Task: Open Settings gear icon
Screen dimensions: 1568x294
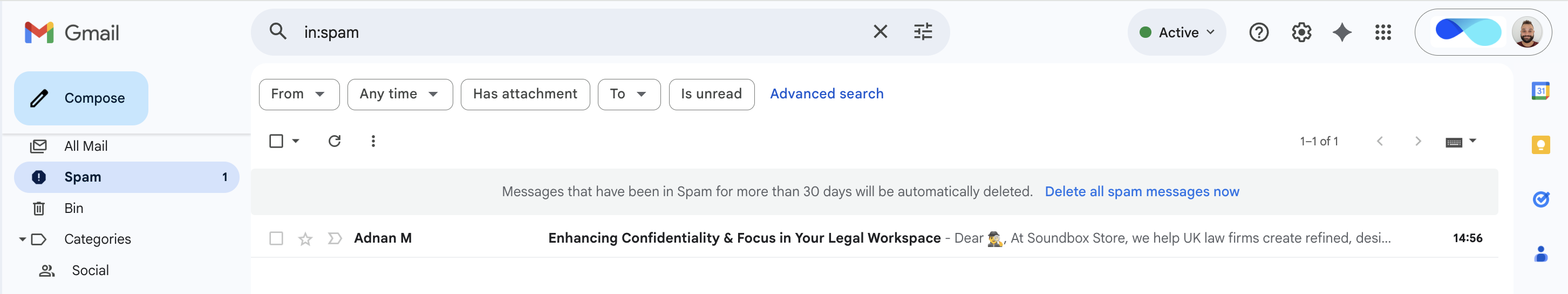Action: pyautogui.click(x=1301, y=32)
